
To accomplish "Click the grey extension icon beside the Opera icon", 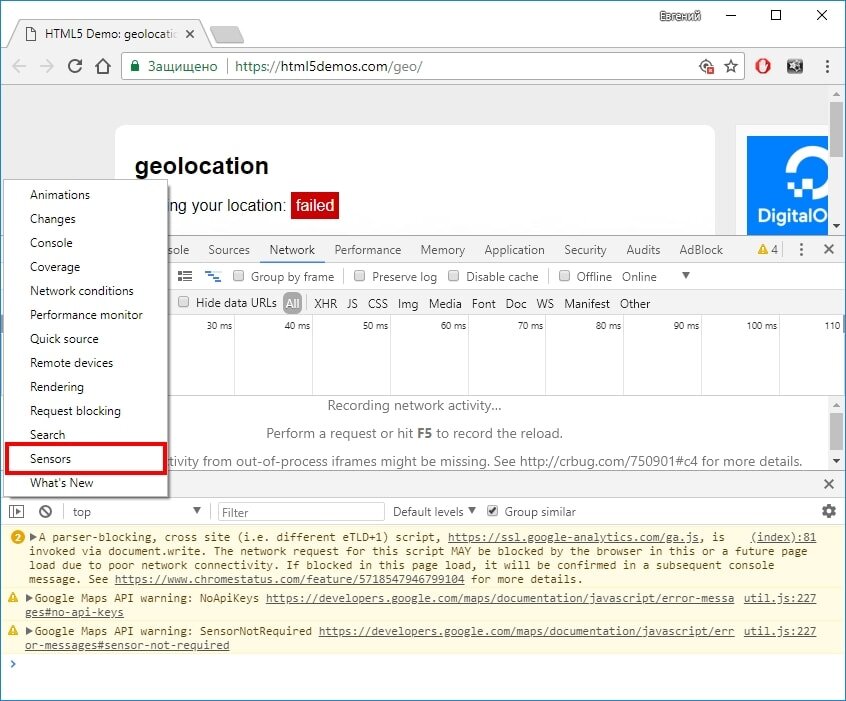I will [795, 66].
